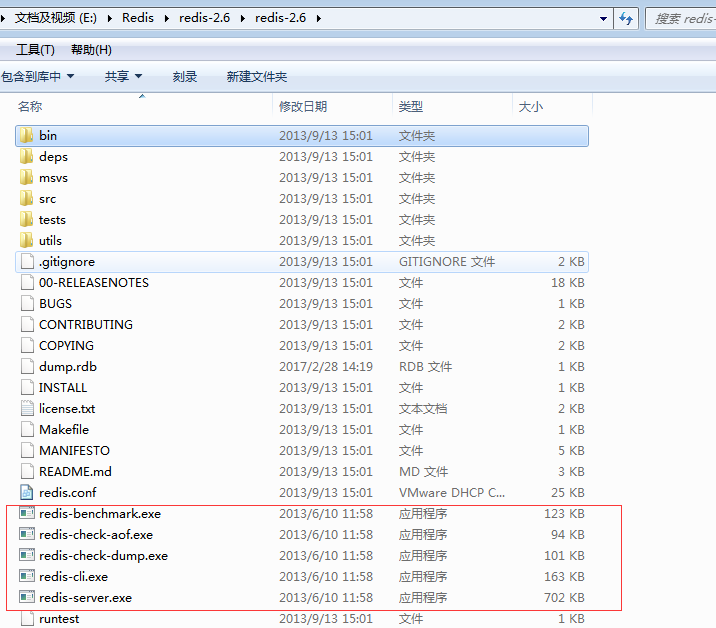Click the MANIFESTO file icon
This screenshot has width=716, height=628.
(27, 450)
